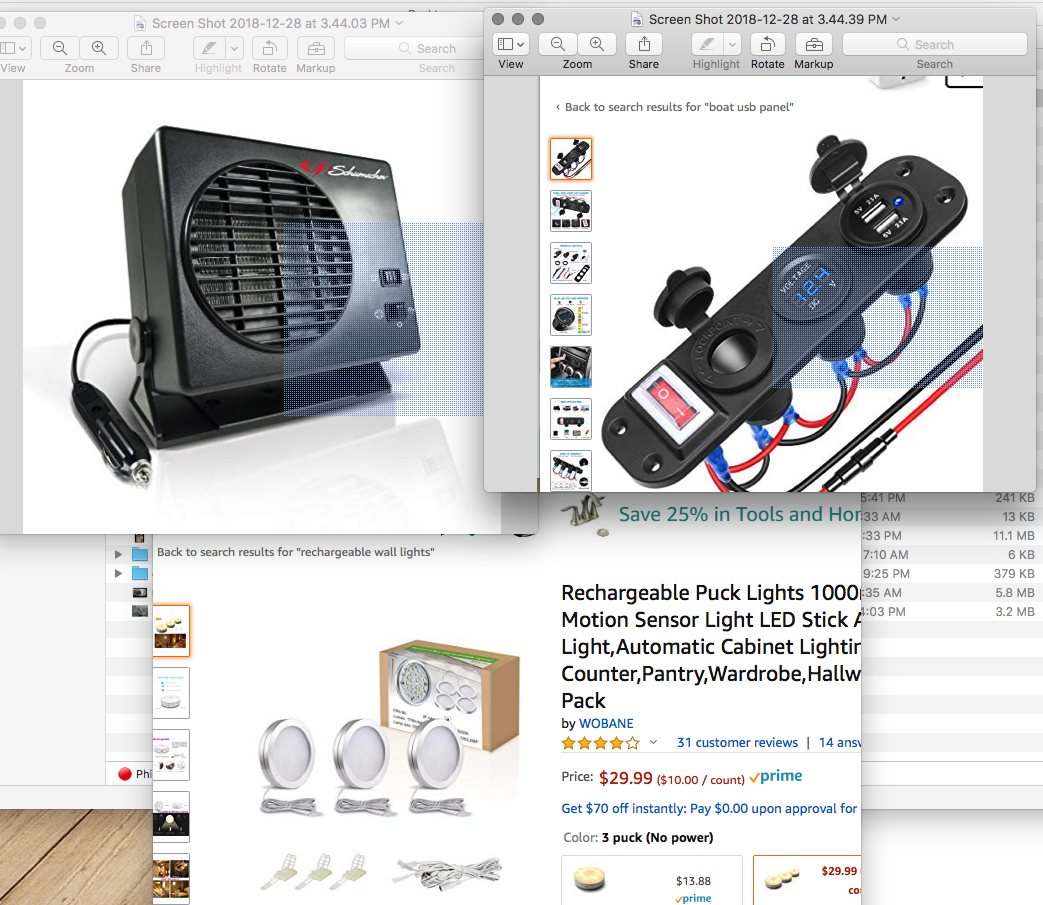Rotate image in 3.44.03 PM window

pyautogui.click(x=269, y=49)
